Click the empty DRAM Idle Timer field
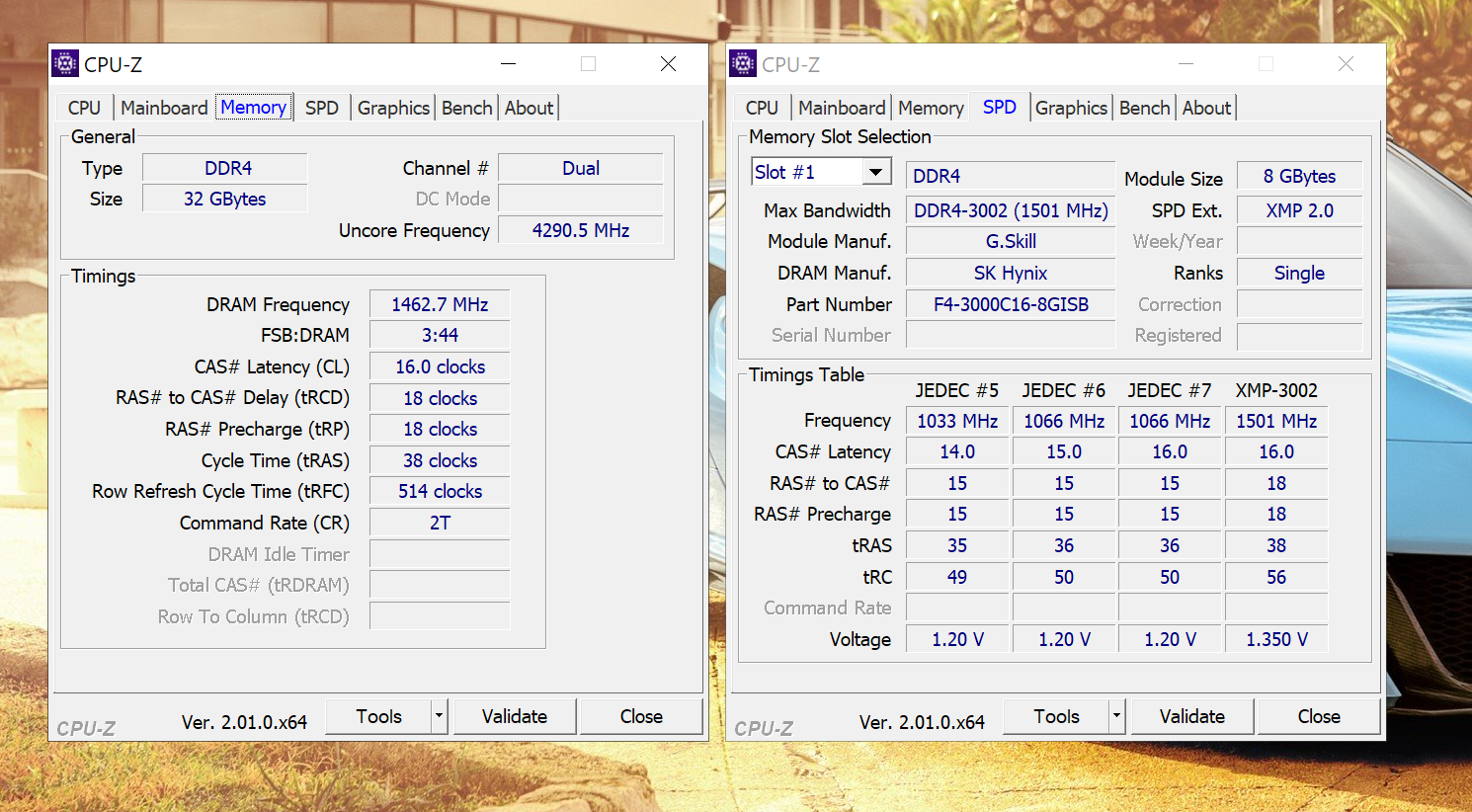This screenshot has width=1472, height=812. (440, 554)
